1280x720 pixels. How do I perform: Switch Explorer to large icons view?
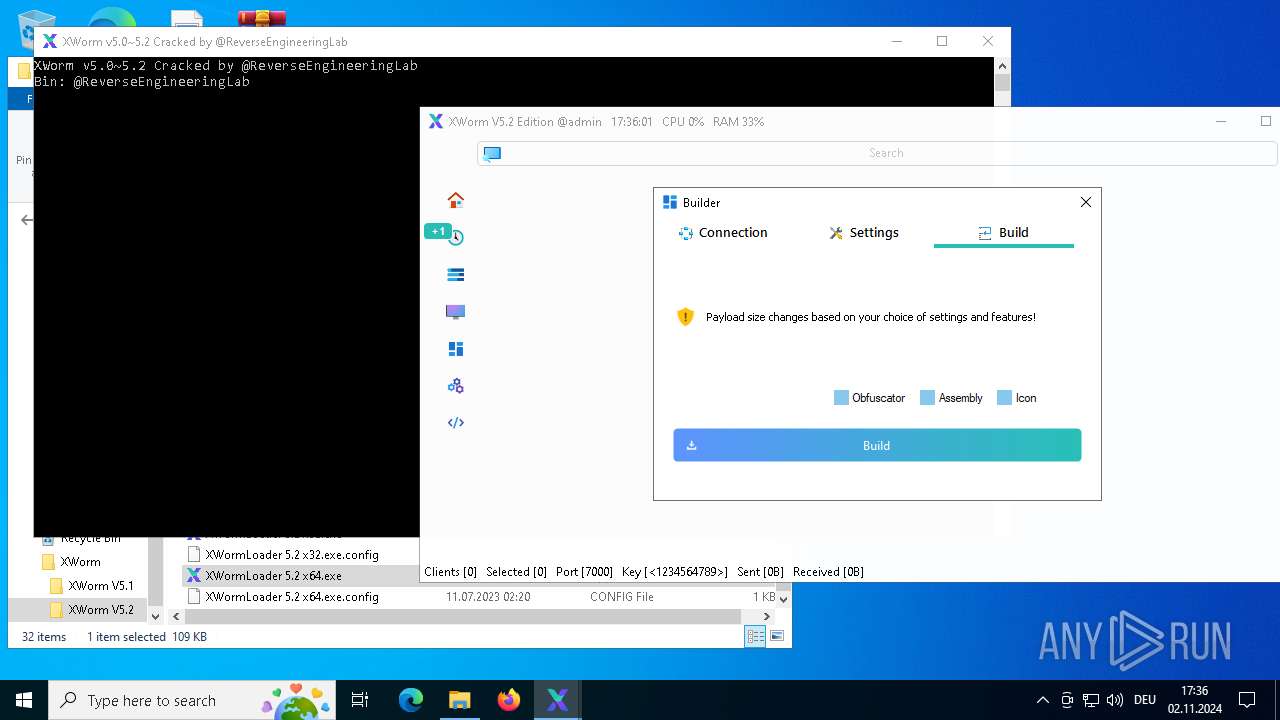click(777, 637)
